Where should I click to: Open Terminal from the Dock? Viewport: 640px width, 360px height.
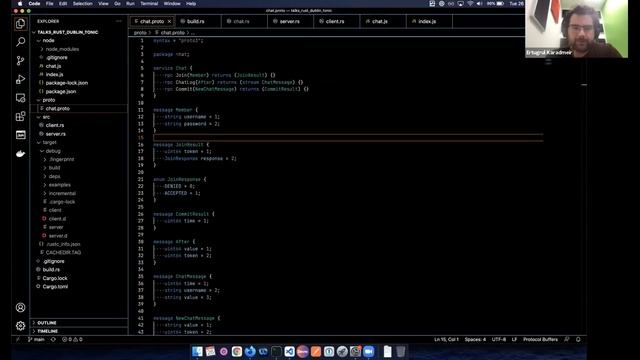pos(276,351)
